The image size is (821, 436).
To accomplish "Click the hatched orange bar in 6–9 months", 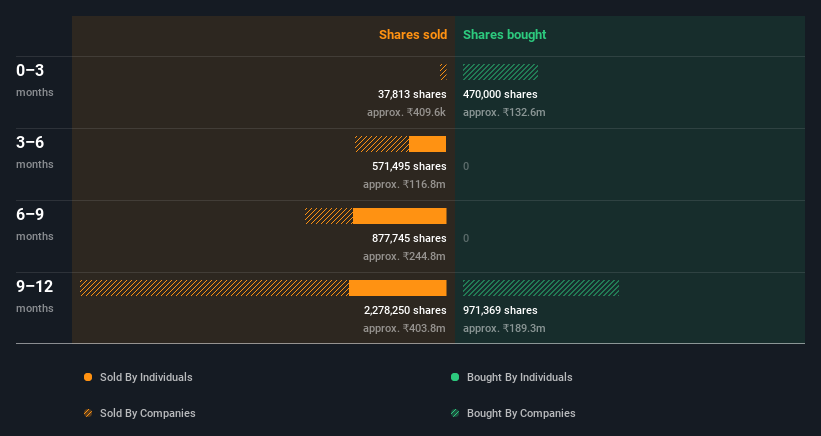I will coord(329,216).
